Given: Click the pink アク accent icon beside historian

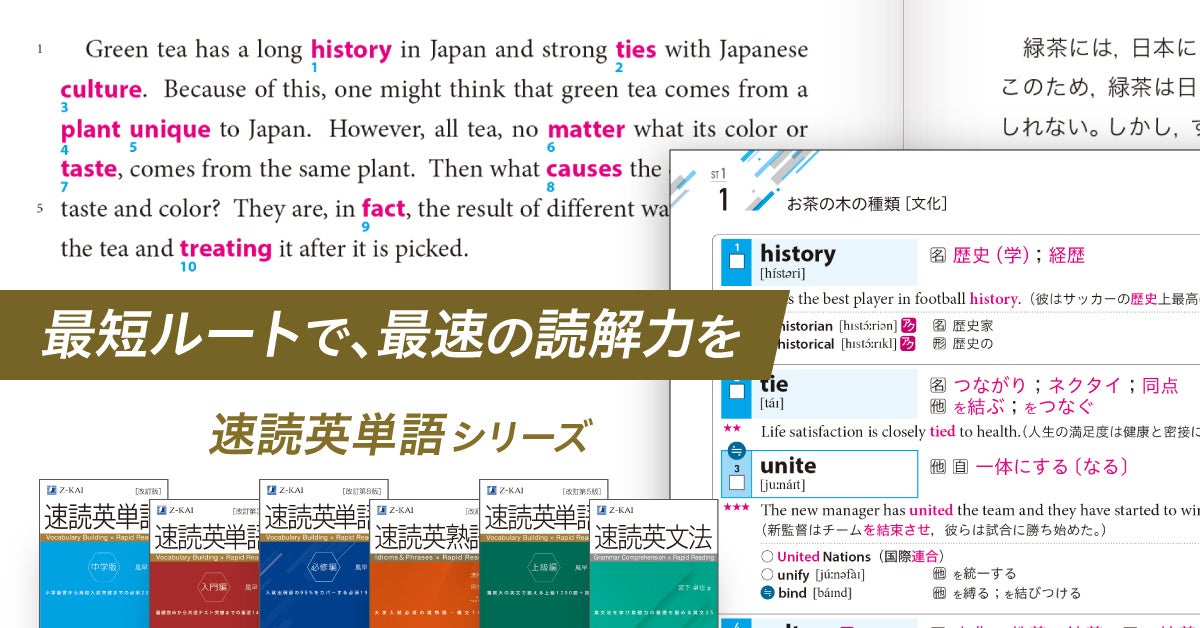Looking at the screenshot, I should point(908,325).
